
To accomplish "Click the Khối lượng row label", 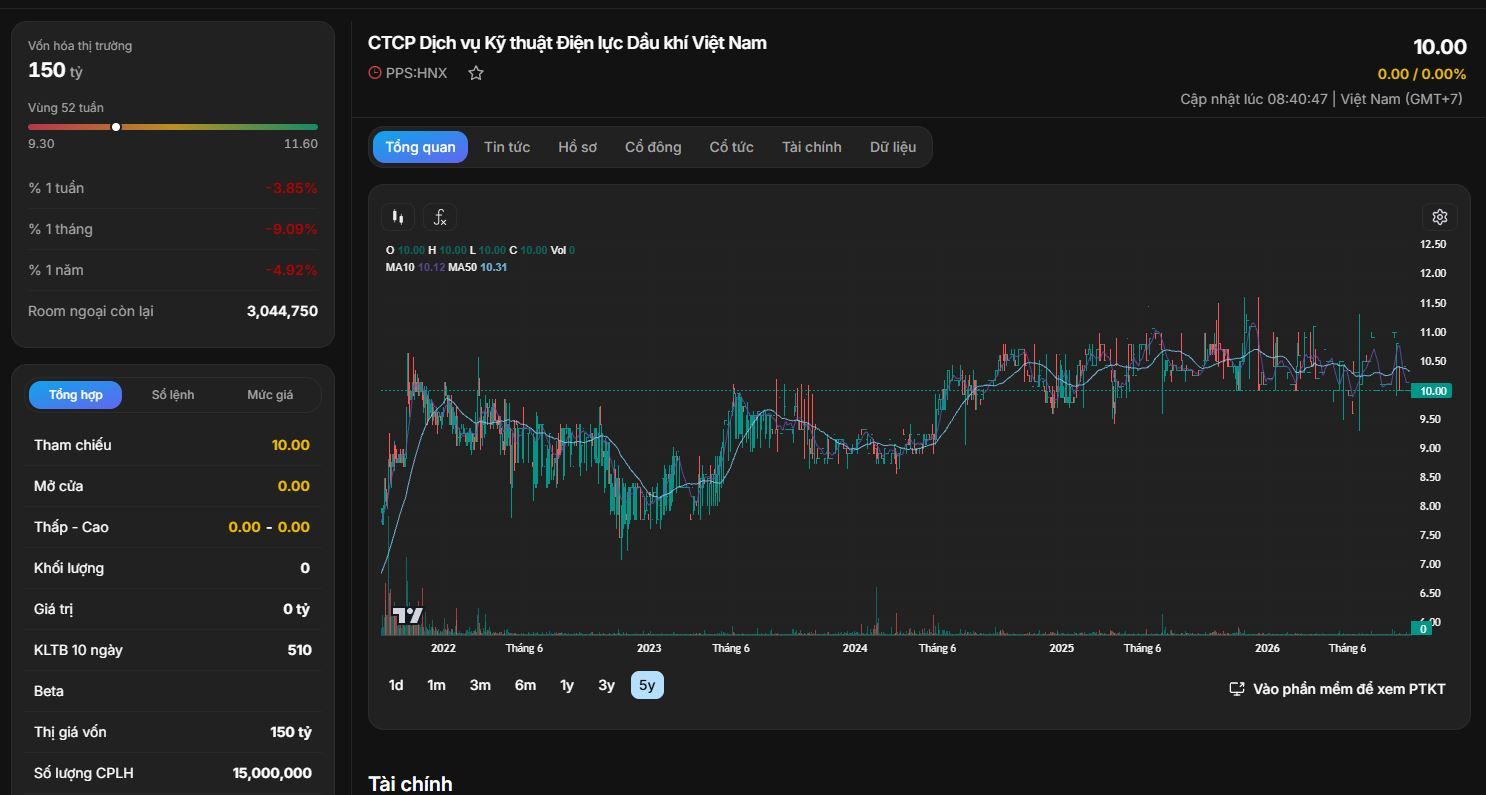I will [69, 568].
